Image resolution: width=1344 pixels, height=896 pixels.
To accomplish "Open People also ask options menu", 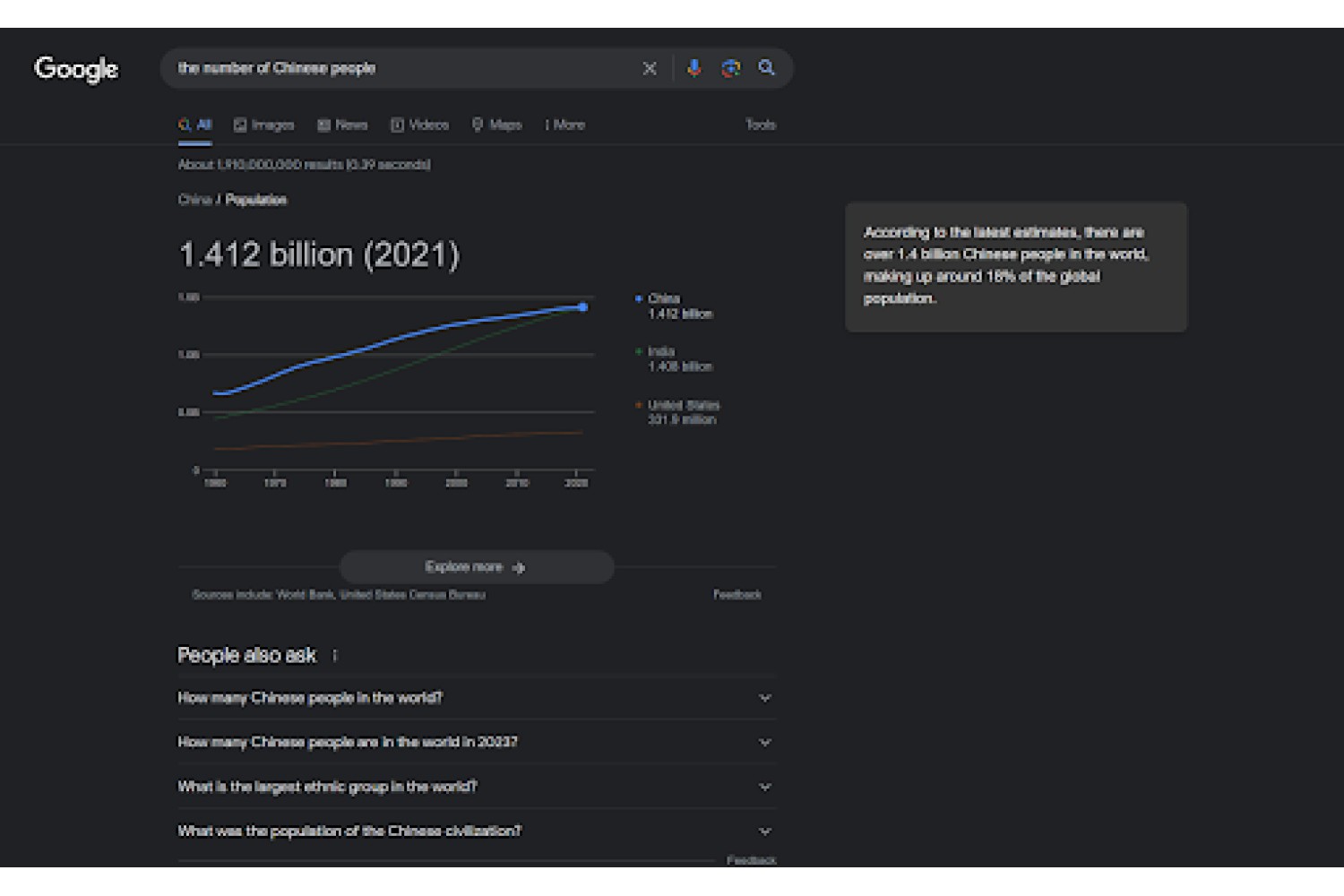I will tap(335, 656).
